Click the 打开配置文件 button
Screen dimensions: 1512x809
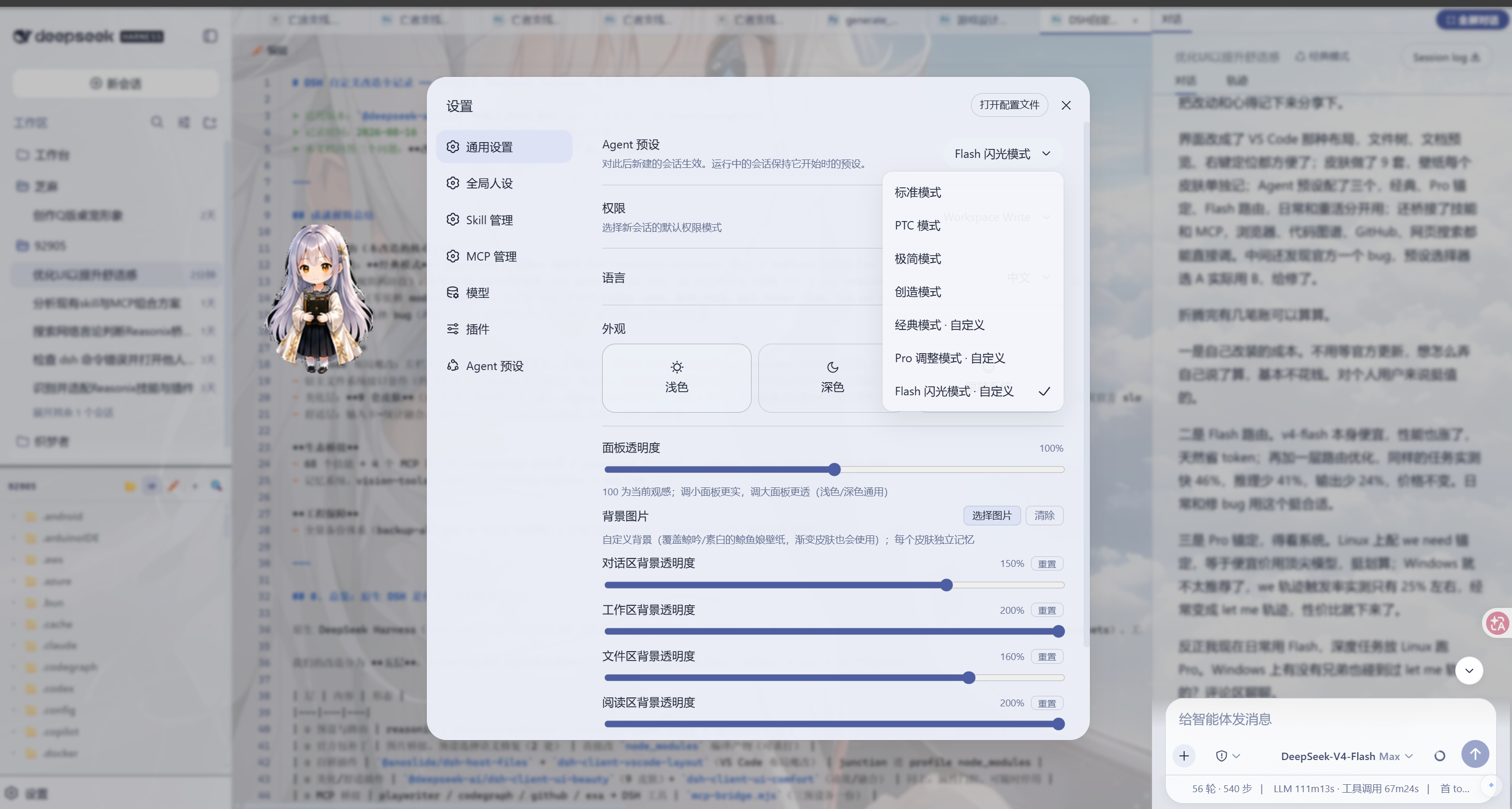[x=1009, y=105]
